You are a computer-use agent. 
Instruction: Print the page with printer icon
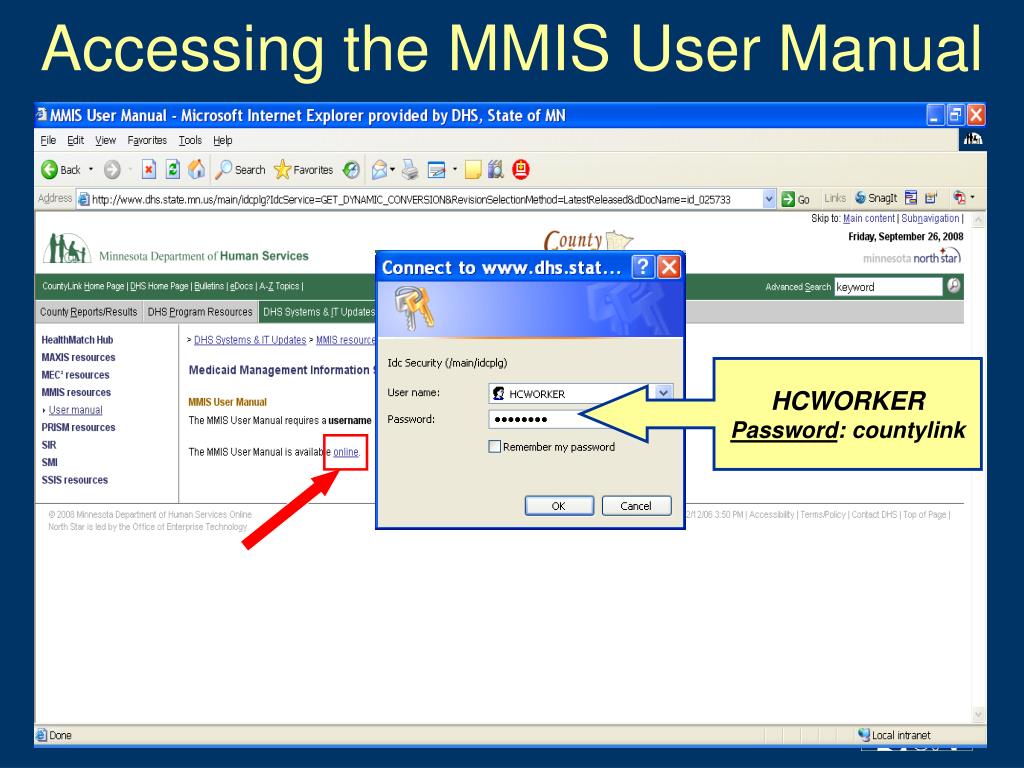click(x=409, y=170)
